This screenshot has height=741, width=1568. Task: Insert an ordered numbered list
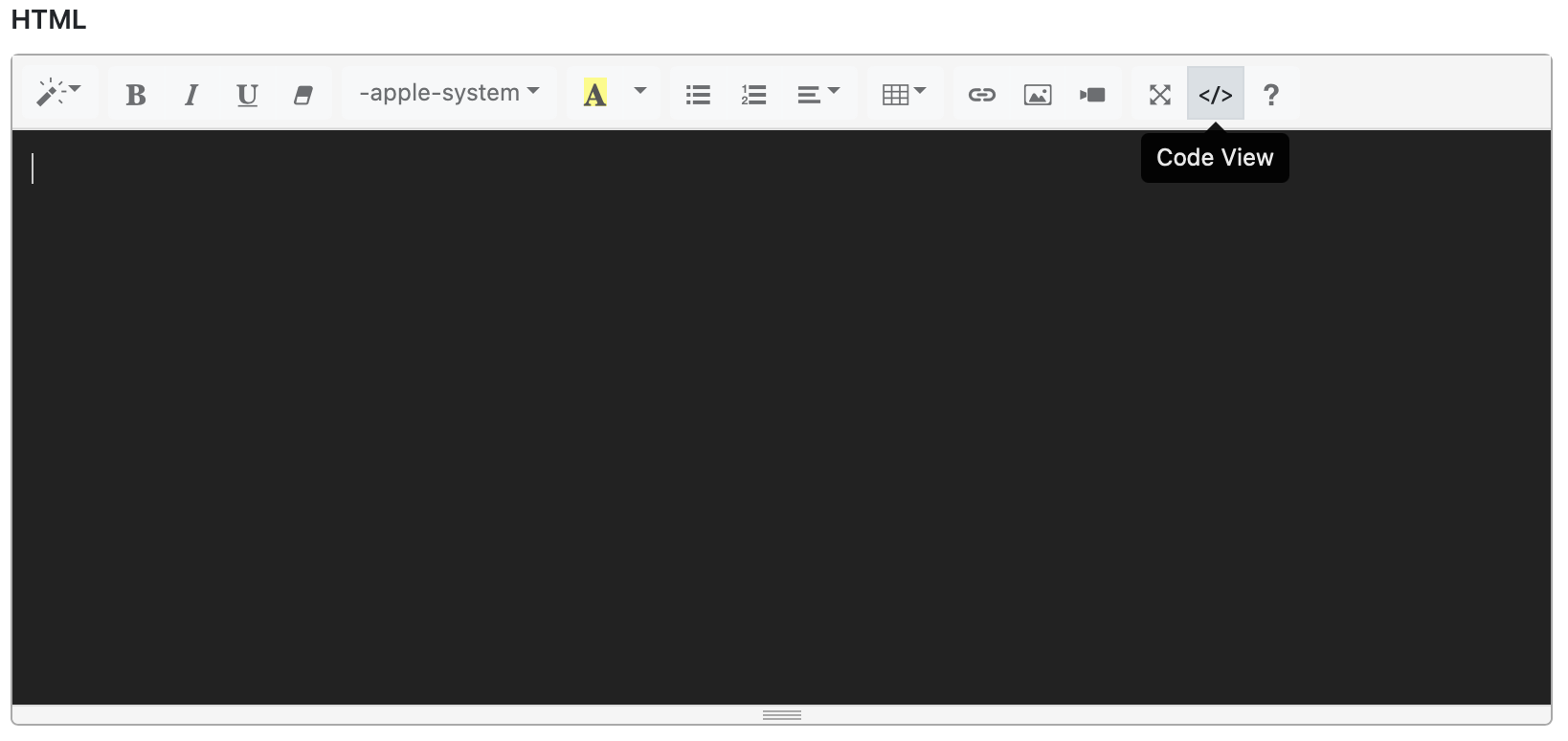click(x=753, y=94)
